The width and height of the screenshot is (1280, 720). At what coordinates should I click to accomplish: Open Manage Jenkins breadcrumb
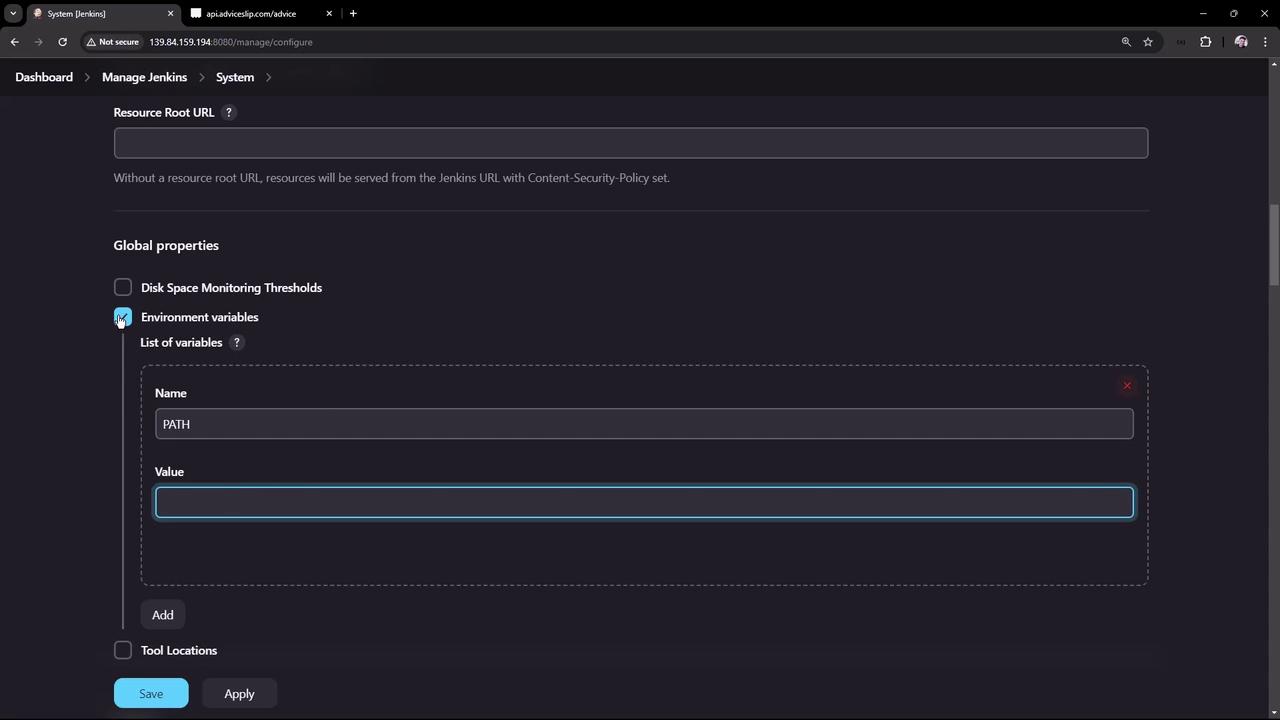point(144,77)
